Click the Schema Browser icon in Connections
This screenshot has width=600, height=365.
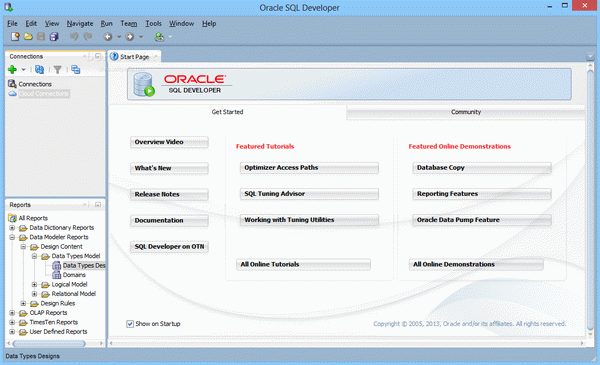(75, 69)
